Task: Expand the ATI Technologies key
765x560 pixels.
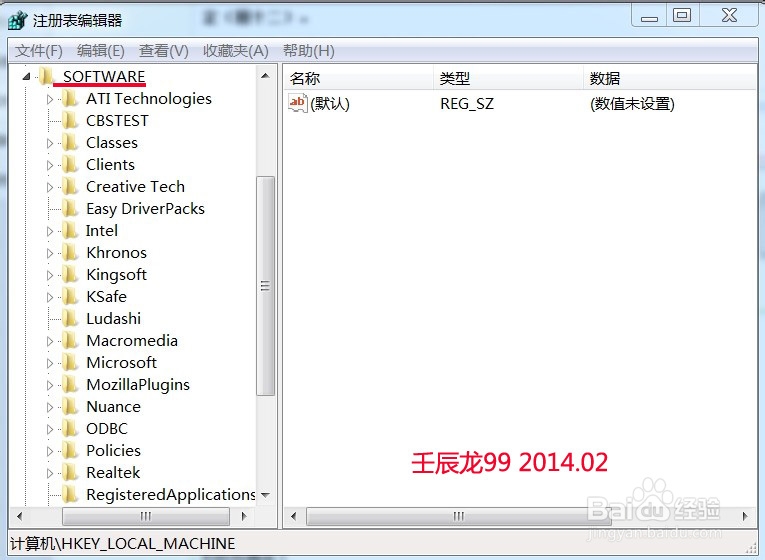Action: [x=50, y=100]
